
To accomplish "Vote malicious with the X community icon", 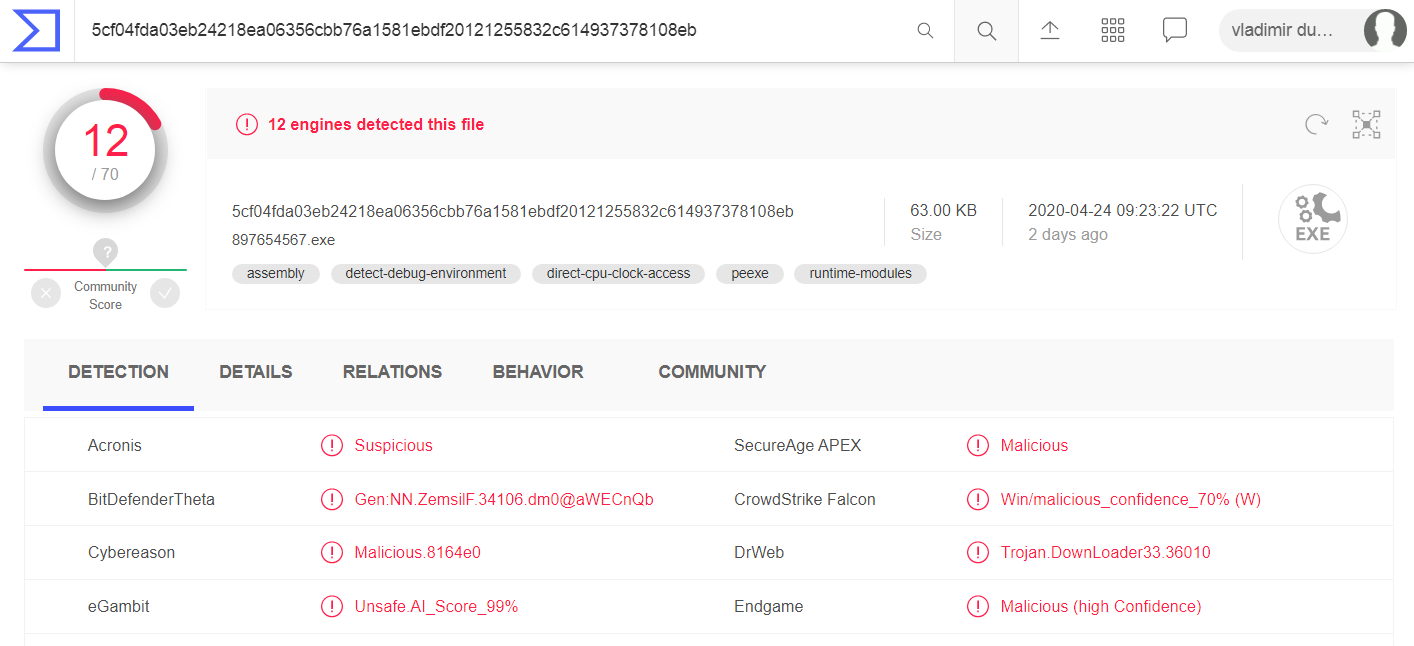I will (x=46, y=293).
